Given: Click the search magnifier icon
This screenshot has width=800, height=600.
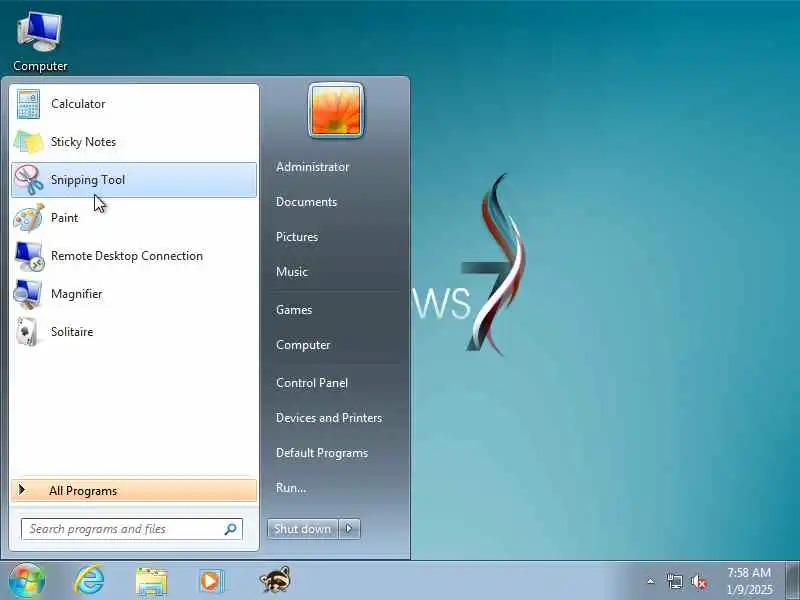Looking at the screenshot, I should (231, 529).
